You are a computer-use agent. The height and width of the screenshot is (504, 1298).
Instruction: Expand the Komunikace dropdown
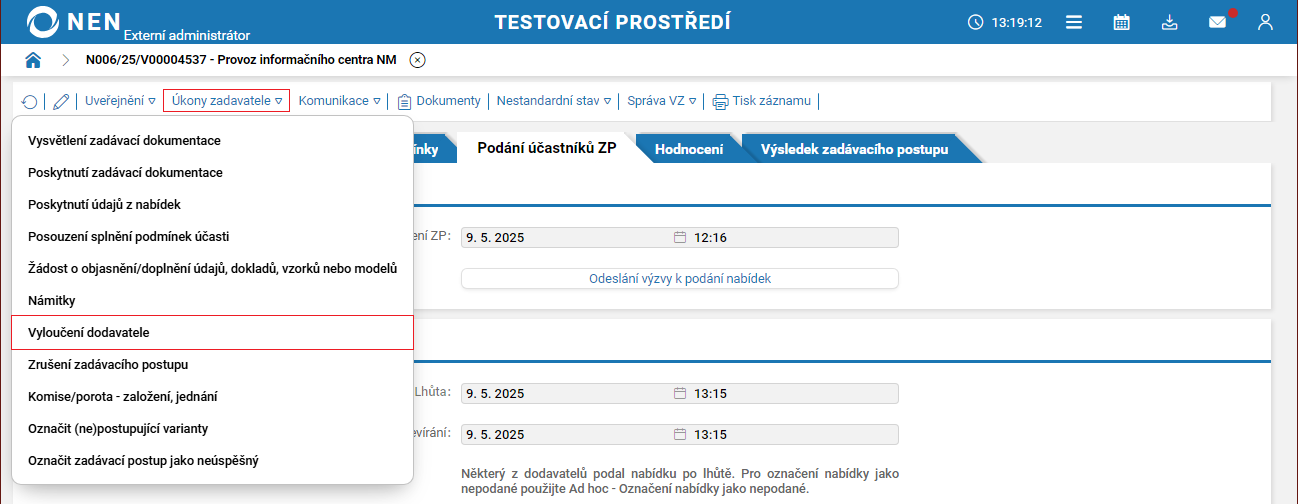(x=340, y=101)
